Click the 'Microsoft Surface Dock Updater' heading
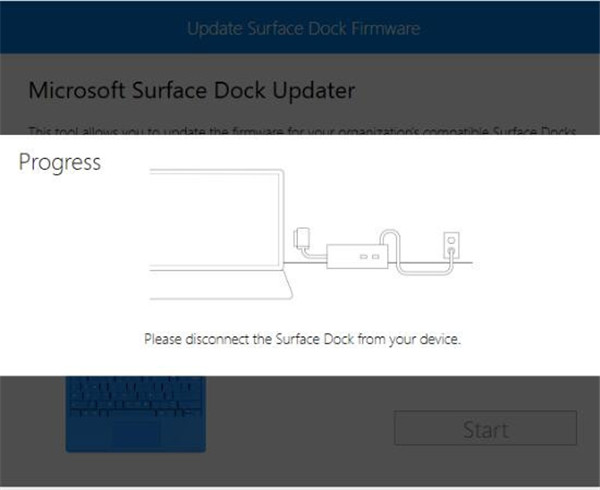This screenshot has height=490, width=600. [192, 91]
